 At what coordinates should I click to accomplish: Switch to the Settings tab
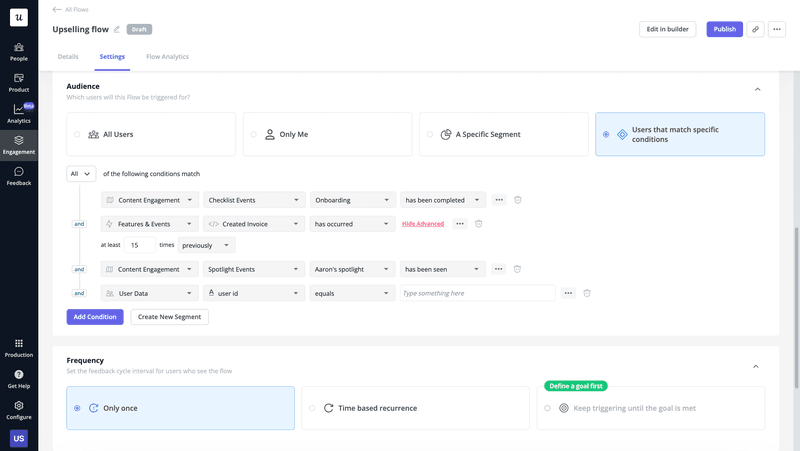pos(112,57)
